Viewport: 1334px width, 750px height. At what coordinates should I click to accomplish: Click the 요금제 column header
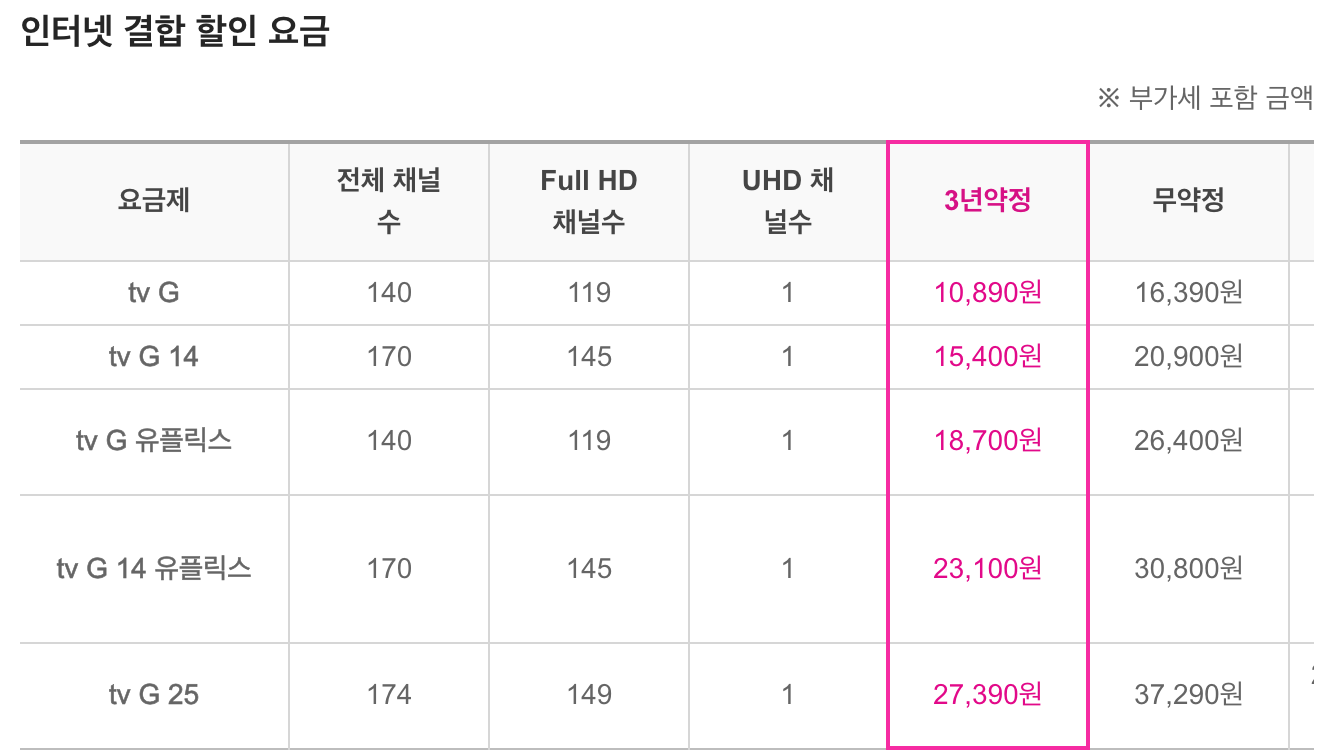pos(154,200)
